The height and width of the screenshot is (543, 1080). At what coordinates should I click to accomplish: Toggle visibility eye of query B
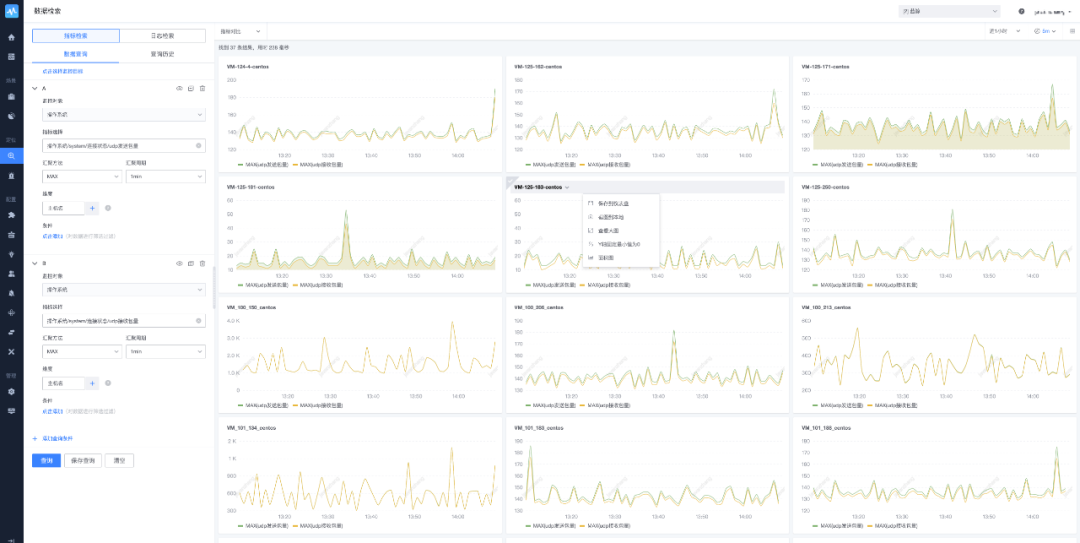click(x=179, y=263)
